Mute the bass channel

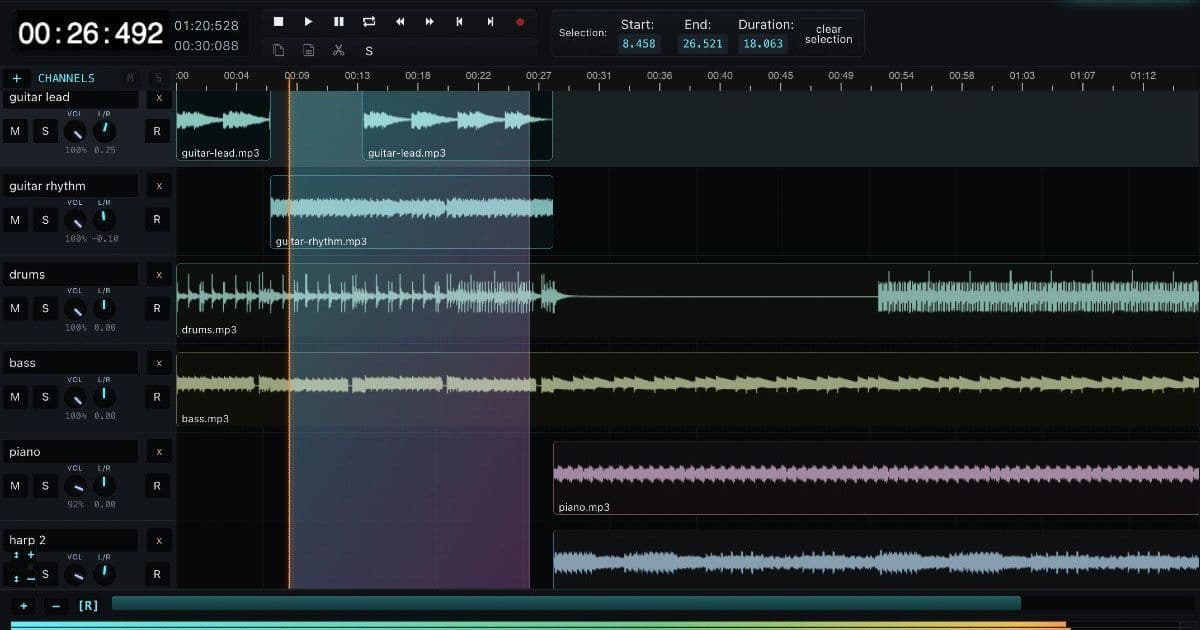(x=15, y=397)
